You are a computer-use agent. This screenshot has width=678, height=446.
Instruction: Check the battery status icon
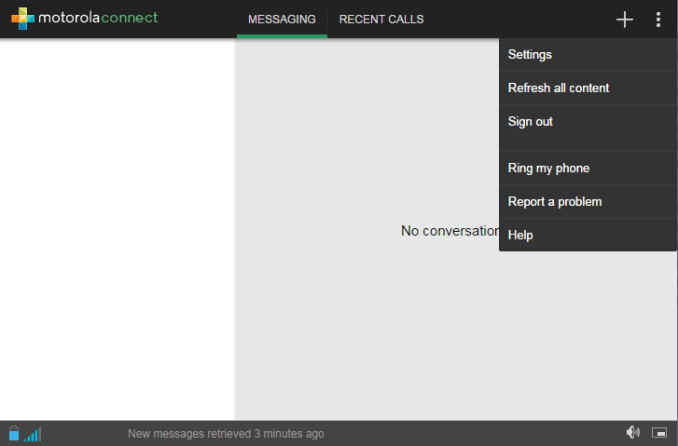pos(14,433)
